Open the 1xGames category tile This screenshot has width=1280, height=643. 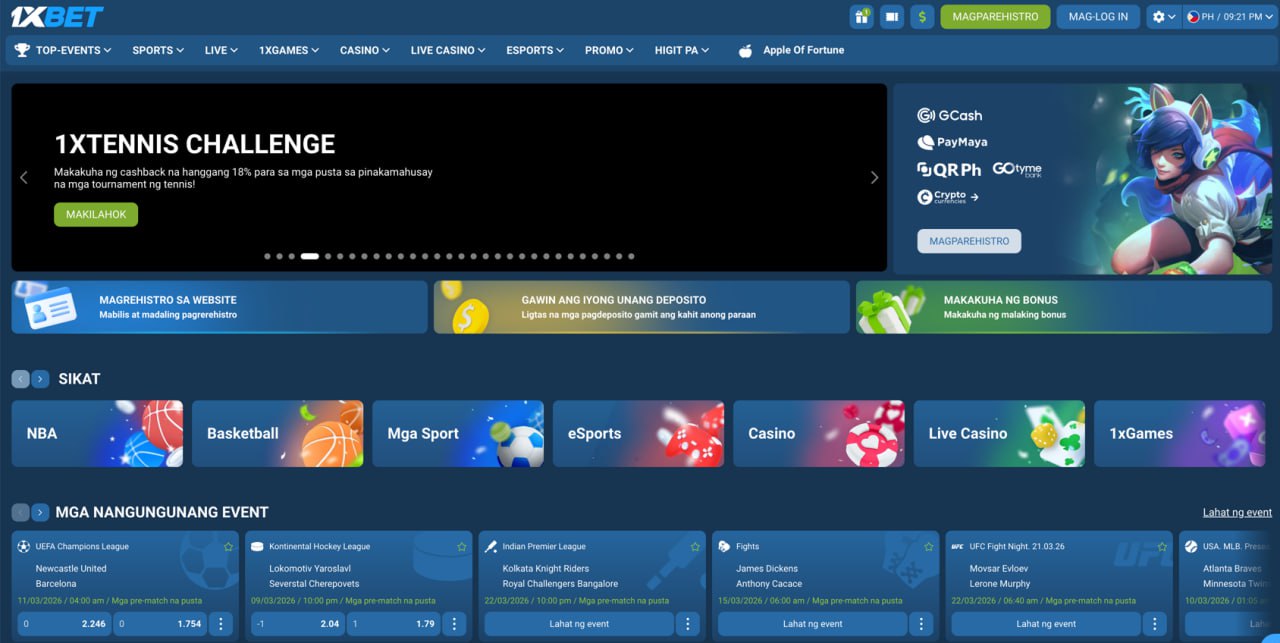[1180, 434]
